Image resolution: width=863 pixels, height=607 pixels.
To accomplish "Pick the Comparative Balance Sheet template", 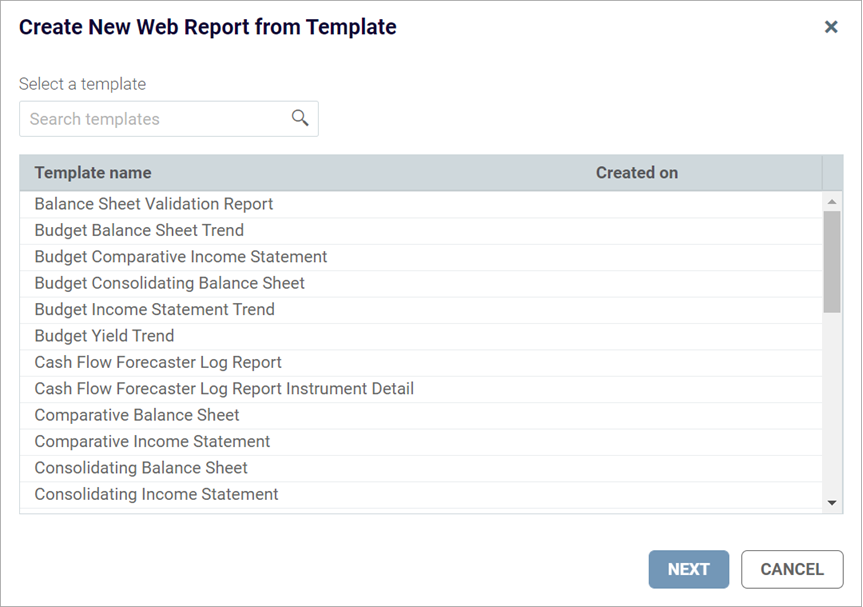I will pyautogui.click(x=137, y=415).
